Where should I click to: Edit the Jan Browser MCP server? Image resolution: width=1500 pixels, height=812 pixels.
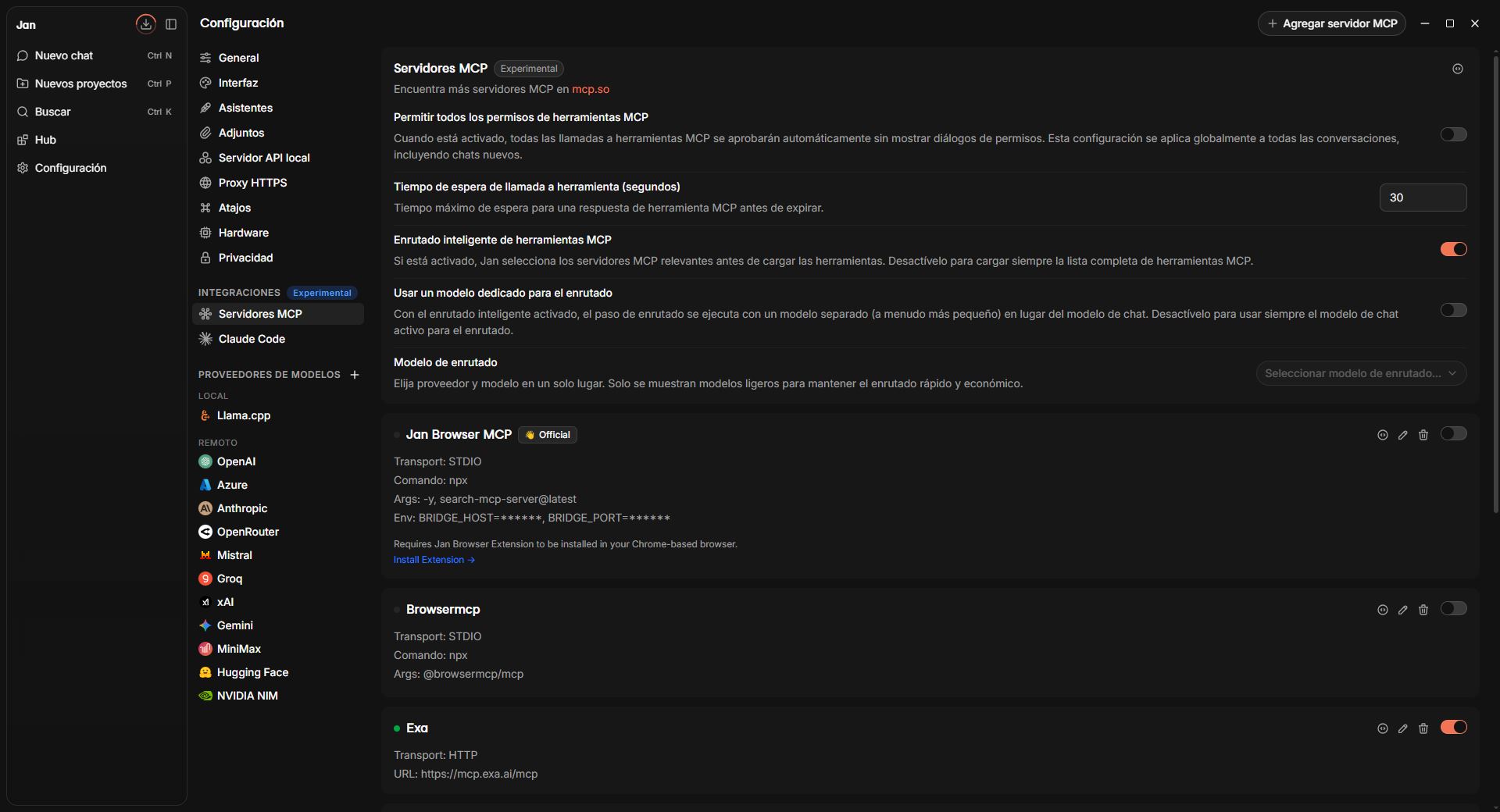pos(1403,435)
